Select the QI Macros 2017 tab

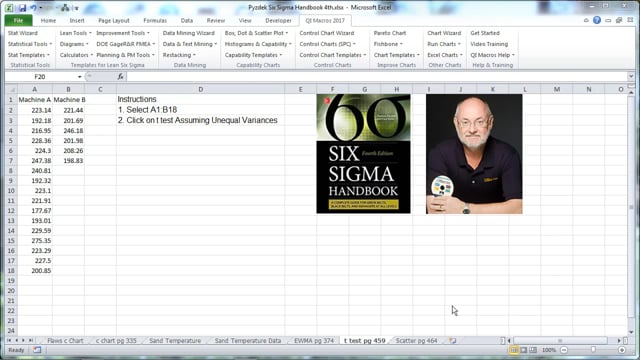click(x=325, y=20)
